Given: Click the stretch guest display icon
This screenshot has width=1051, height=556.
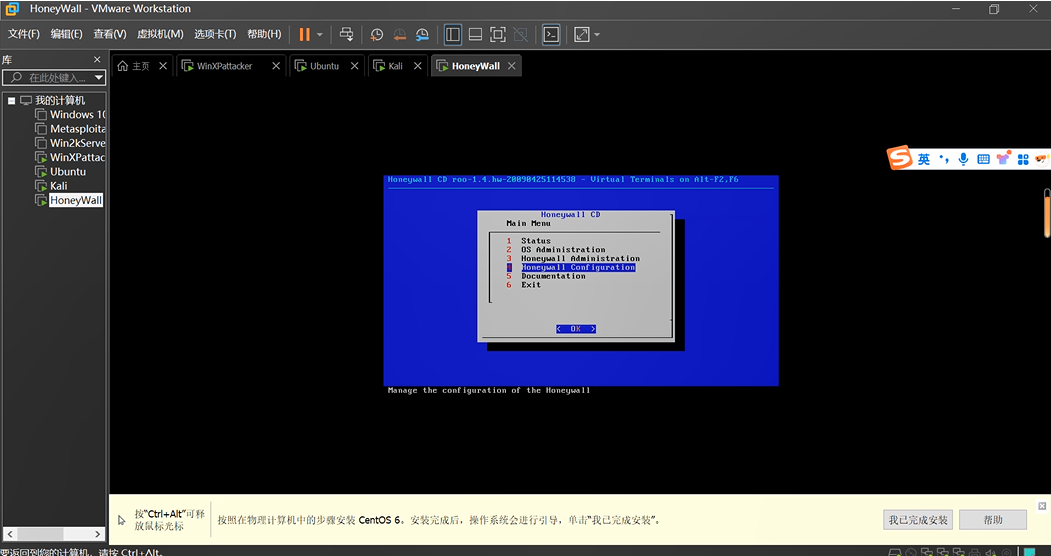Looking at the screenshot, I should (581, 34).
